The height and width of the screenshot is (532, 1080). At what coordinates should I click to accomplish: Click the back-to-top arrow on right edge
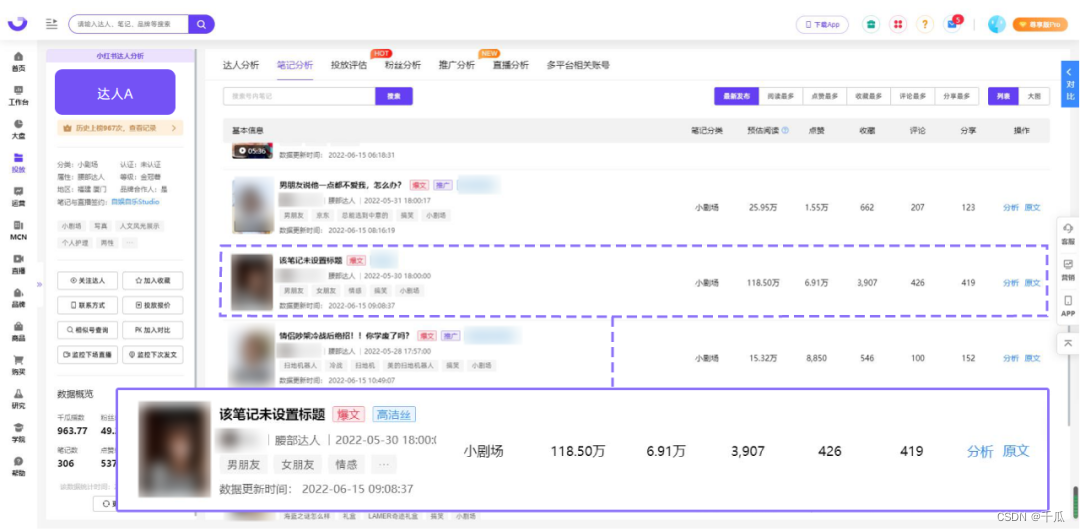[1068, 343]
